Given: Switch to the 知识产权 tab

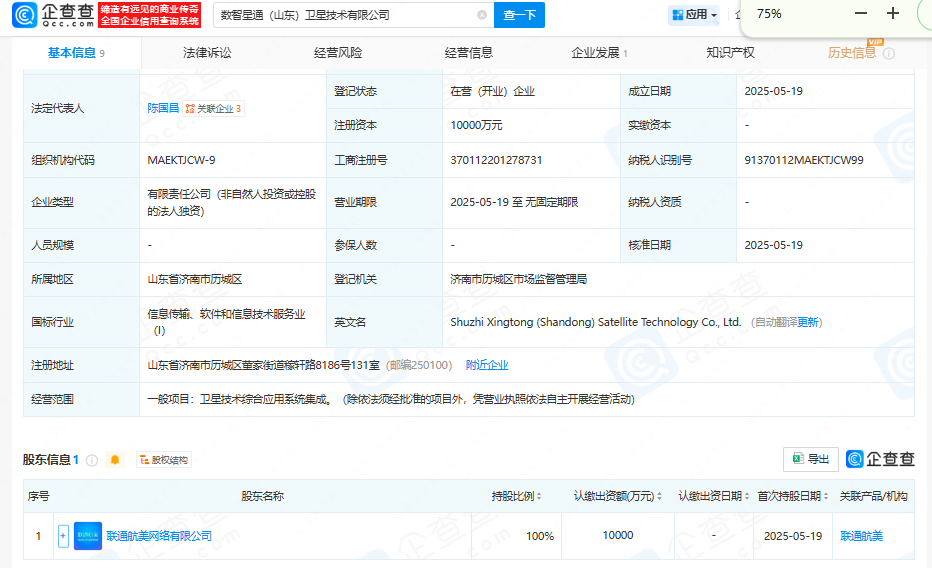Looking at the screenshot, I should coord(730,53).
